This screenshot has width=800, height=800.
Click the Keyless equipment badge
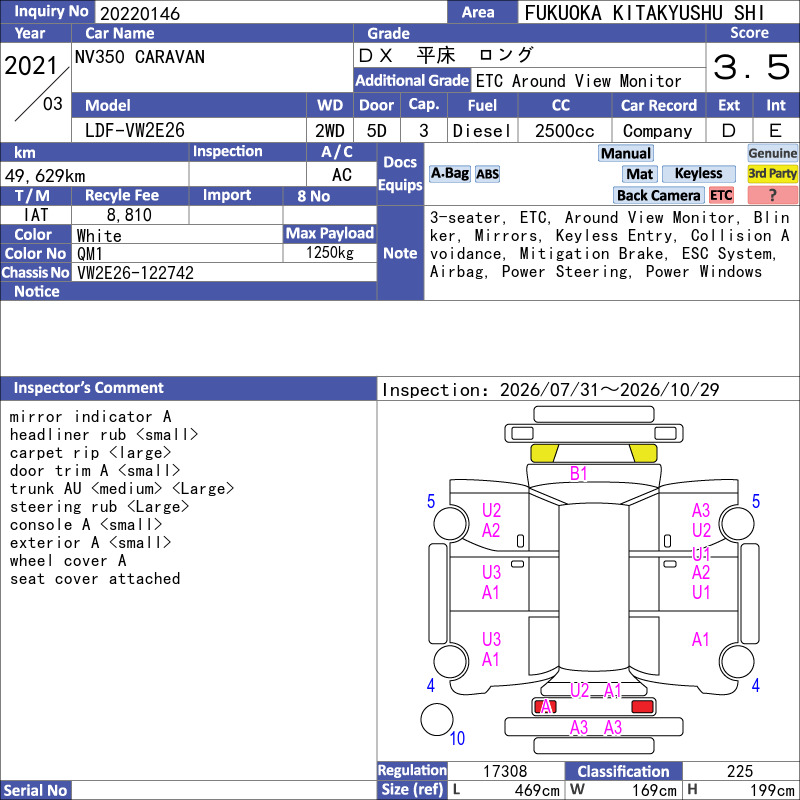click(698, 174)
